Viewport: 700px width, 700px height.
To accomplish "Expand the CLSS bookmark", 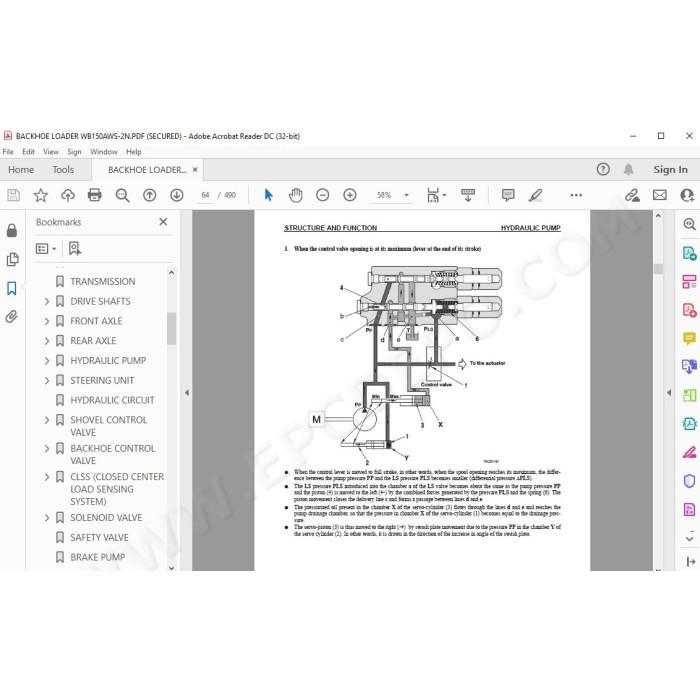I will [x=47, y=477].
